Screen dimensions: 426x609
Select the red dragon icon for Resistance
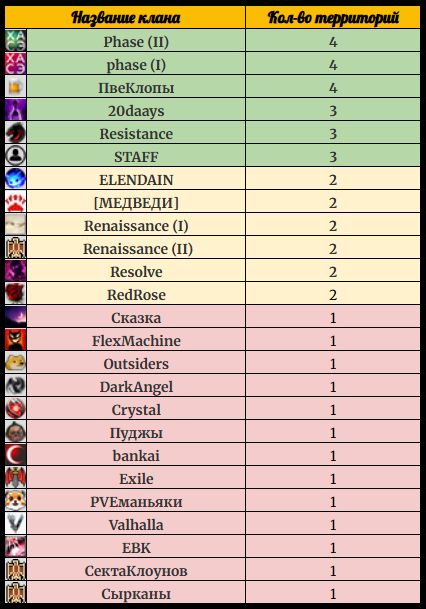click(16, 132)
